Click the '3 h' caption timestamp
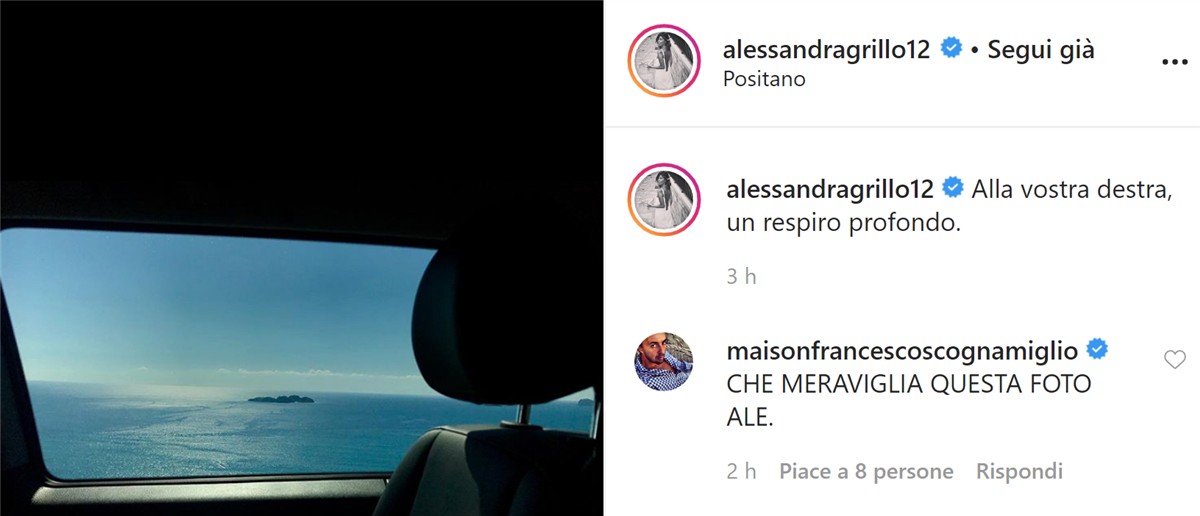This screenshot has height=516, width=1200. point(741,277)
